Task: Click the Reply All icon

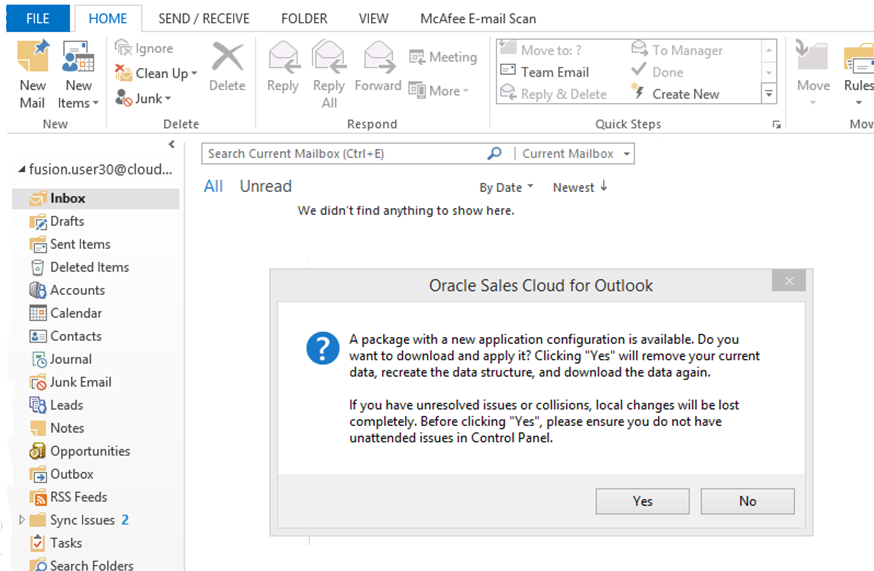Action: (x=329, y=57)
